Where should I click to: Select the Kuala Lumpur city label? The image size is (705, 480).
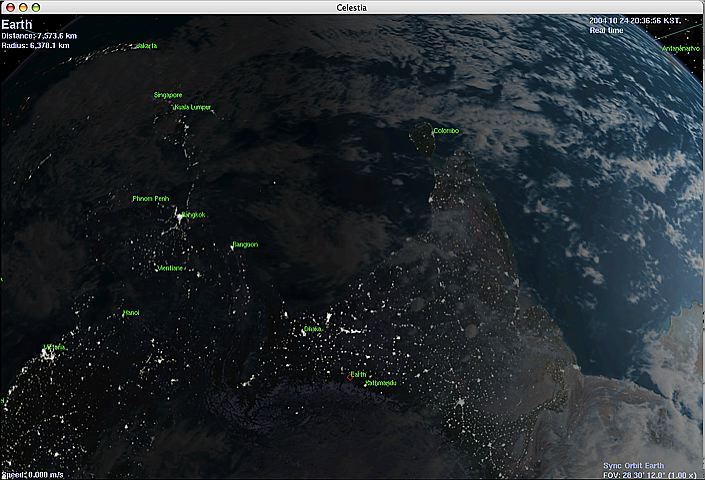click(x=192, y=107)
